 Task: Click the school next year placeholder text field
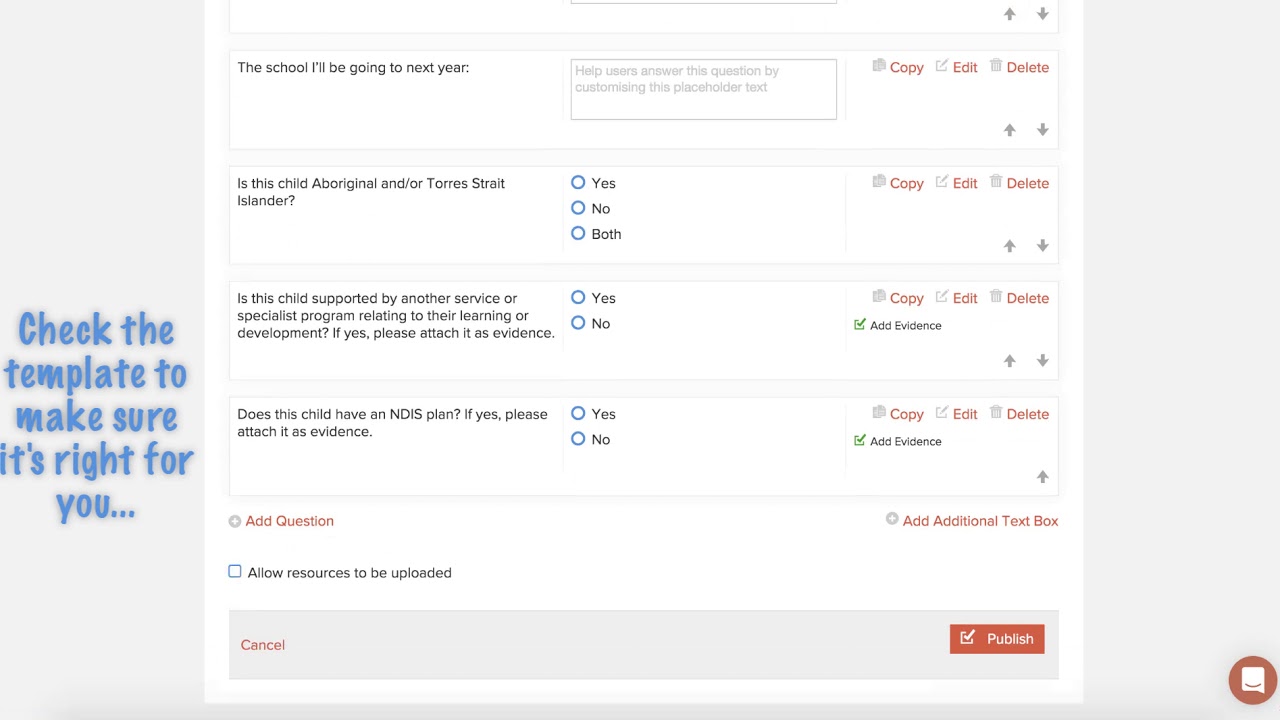(x=703, y=89)
